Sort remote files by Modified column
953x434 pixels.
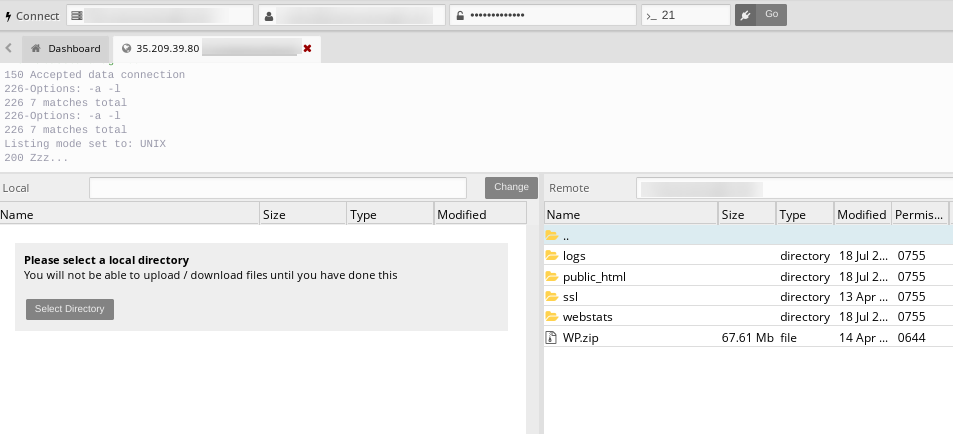coord(862,214)
